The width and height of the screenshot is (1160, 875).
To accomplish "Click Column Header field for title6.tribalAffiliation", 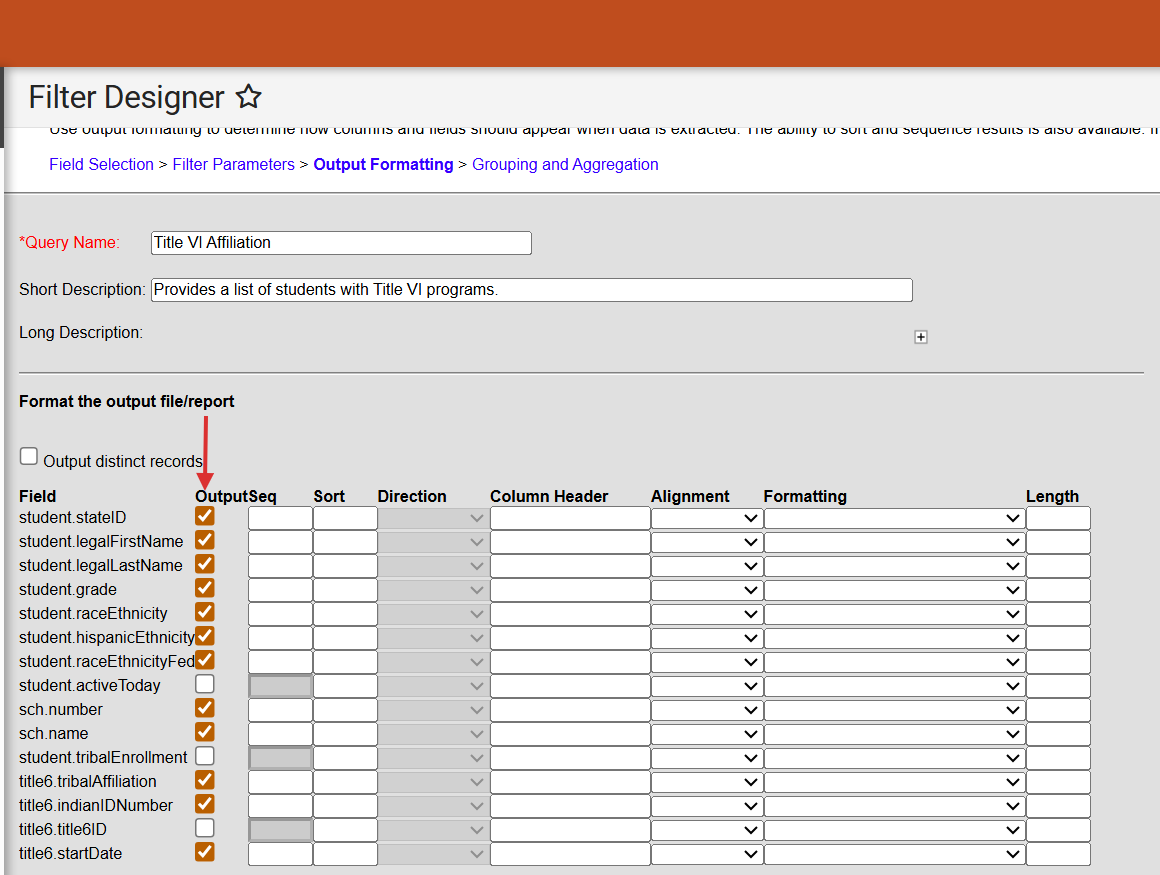I will (570, 783).
